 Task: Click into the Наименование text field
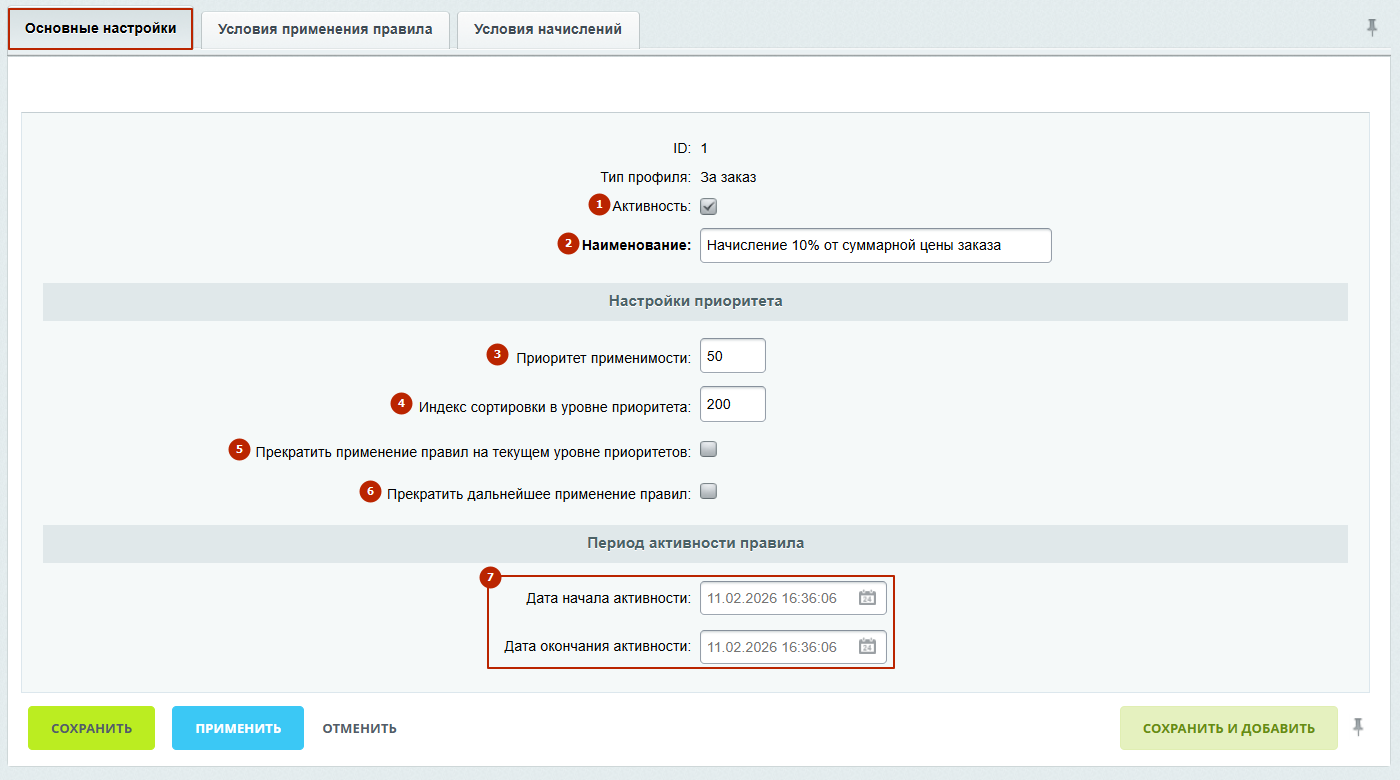(x=875, y=245)
